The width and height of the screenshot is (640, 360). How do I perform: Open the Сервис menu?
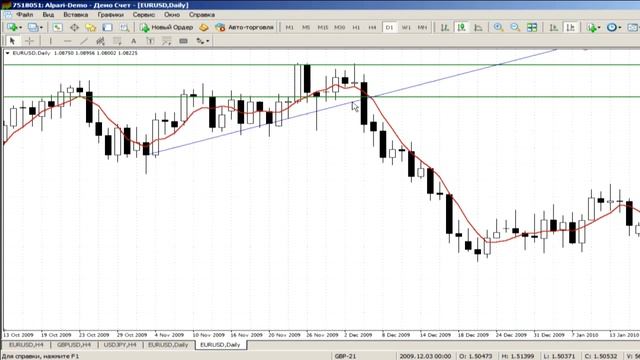(x=144, y=15)
